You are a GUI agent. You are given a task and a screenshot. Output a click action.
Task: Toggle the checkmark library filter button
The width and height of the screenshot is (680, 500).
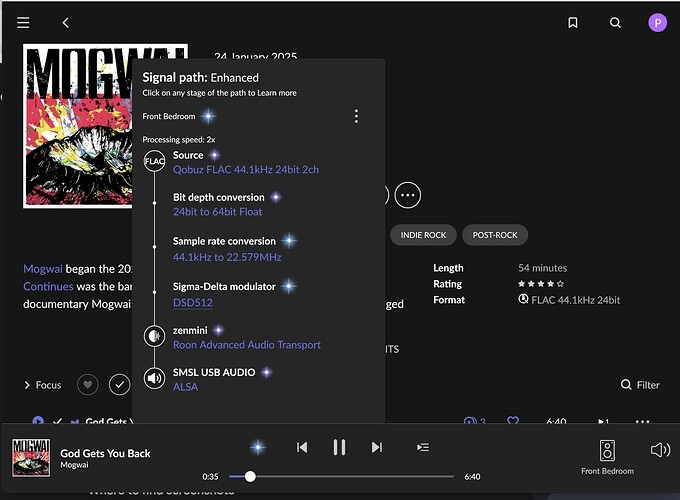click(120, 385)
